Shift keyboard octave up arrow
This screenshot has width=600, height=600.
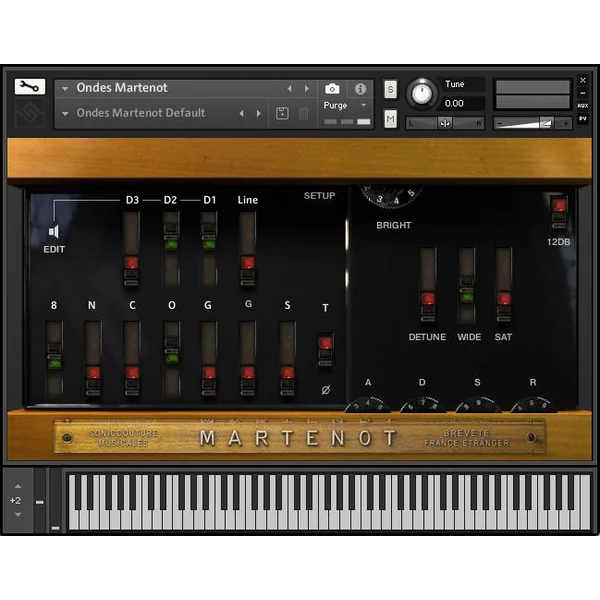pyautogui.click(x=18, y=486)
